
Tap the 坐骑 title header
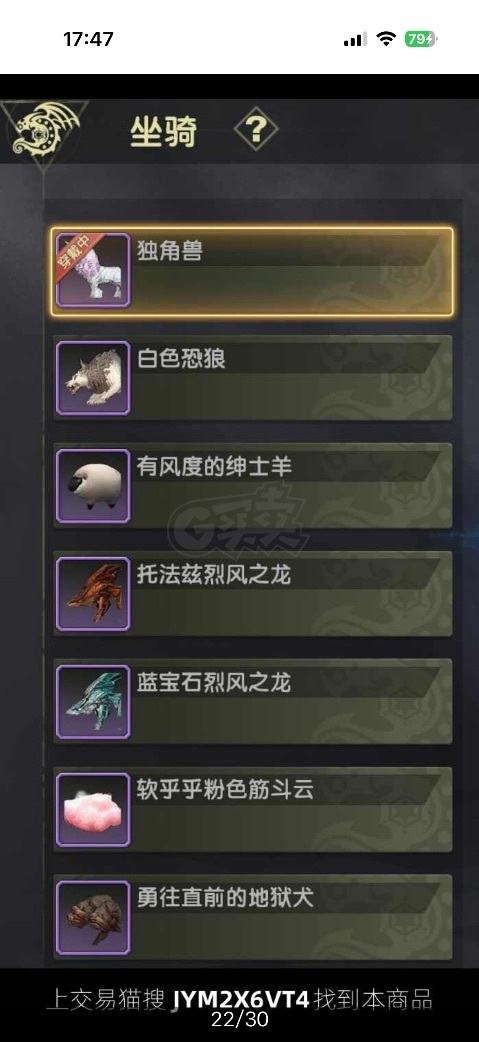coord(163,131)
